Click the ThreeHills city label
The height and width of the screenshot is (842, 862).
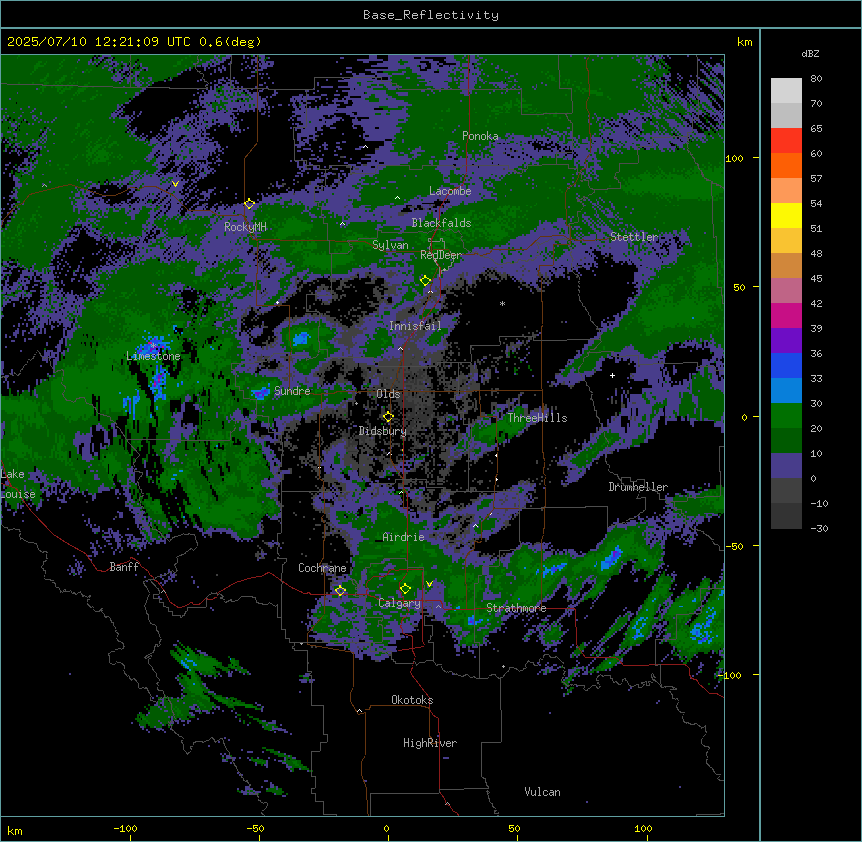pyautogui.click(x=537, y=418)
